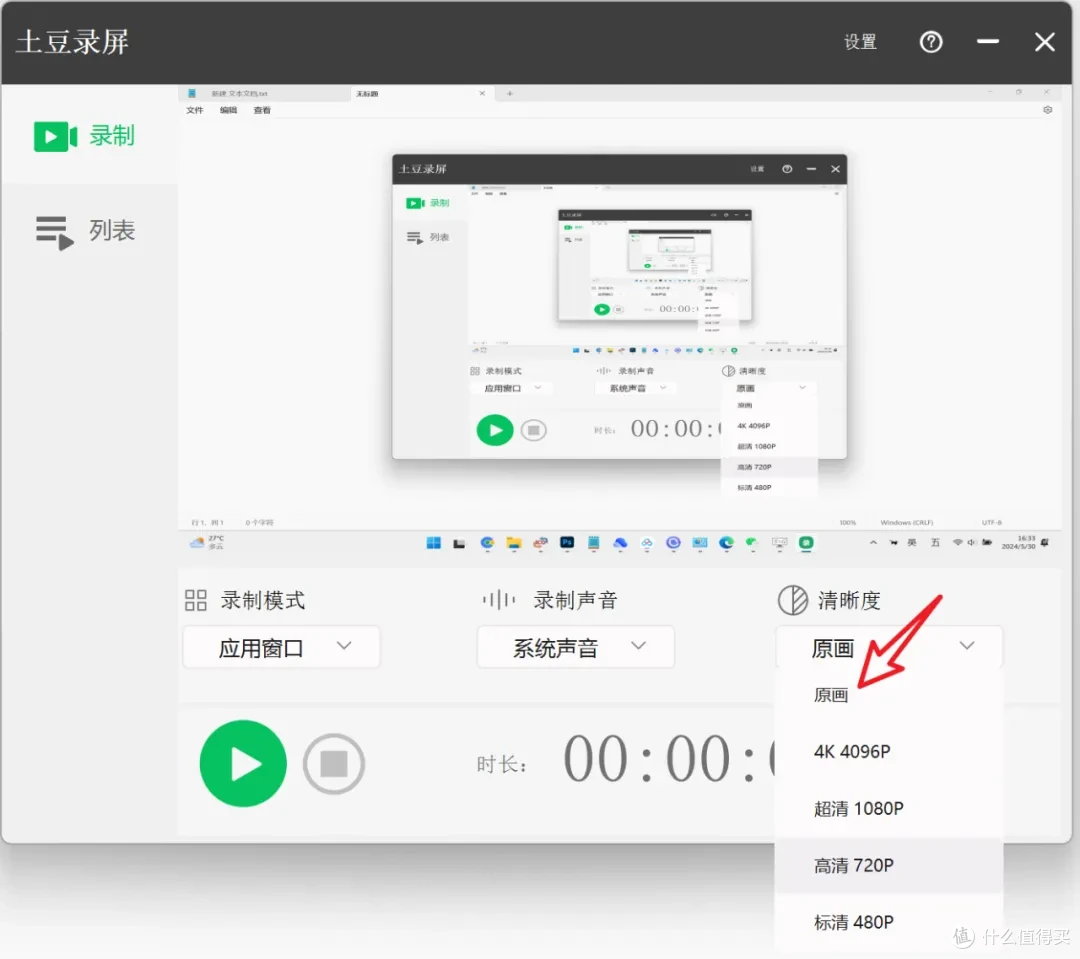
Task: Collapse the 清晰度 dropdown showing 原画
Action: coord(889,647)
